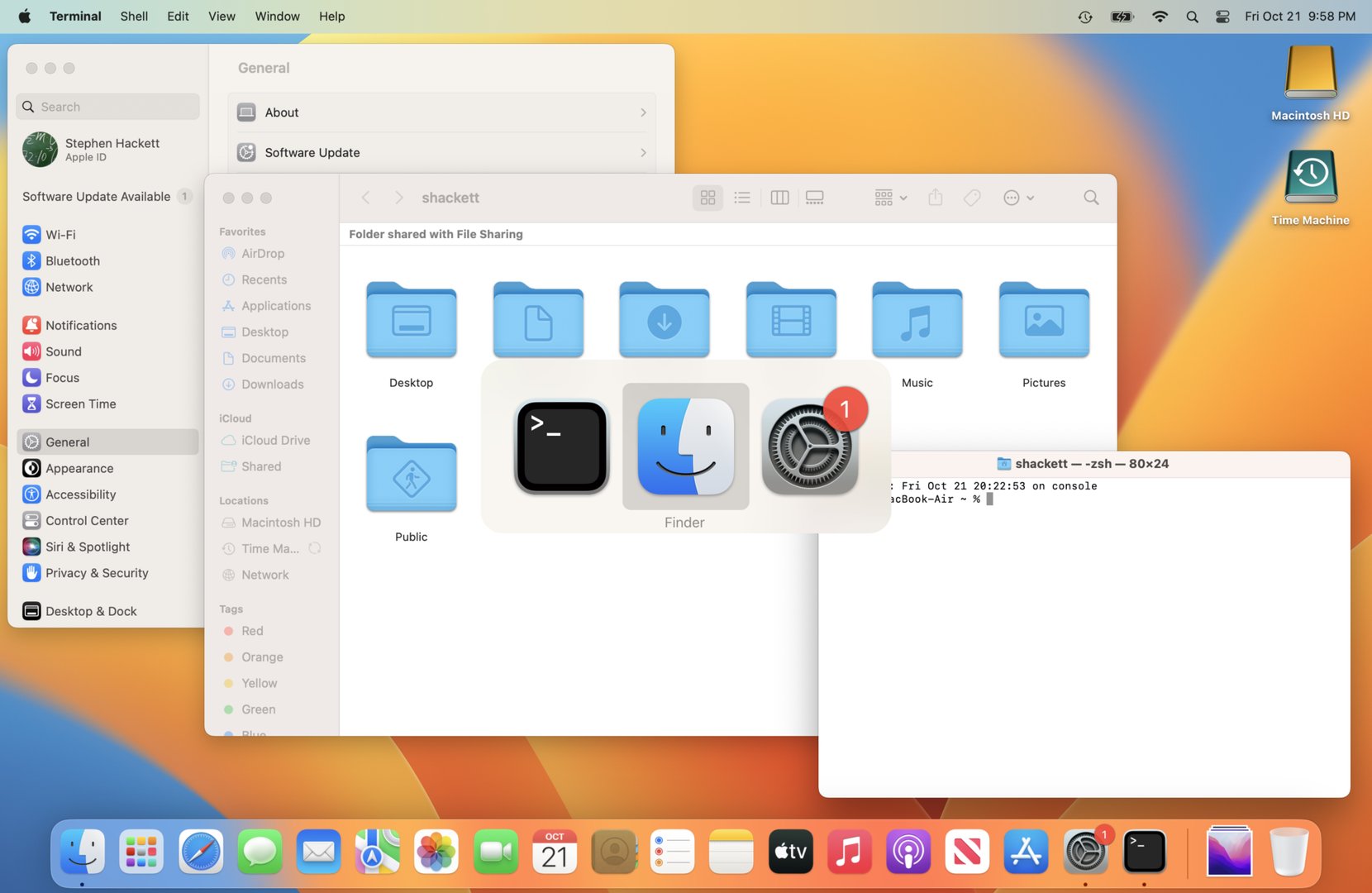Open Podcasts from the Dock

click(x=908, y=852)
